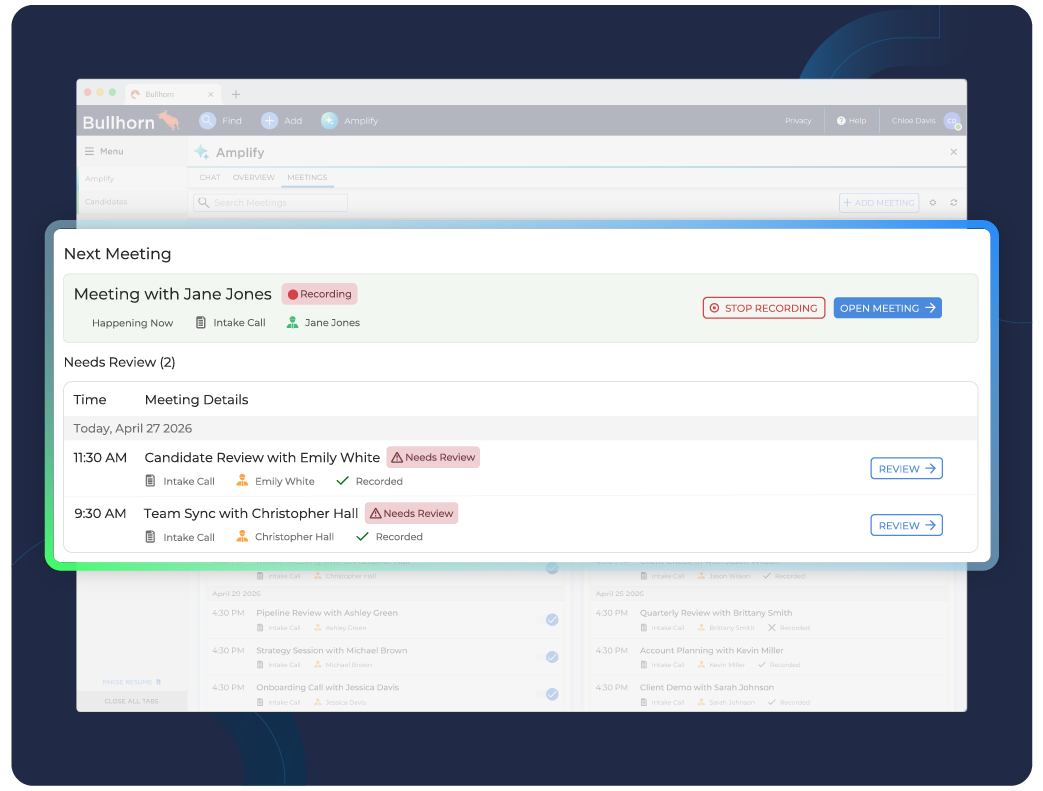Switch to the CHAT tab
Image resolution: width=1043 pixels, height=791 pixels.
210,178
